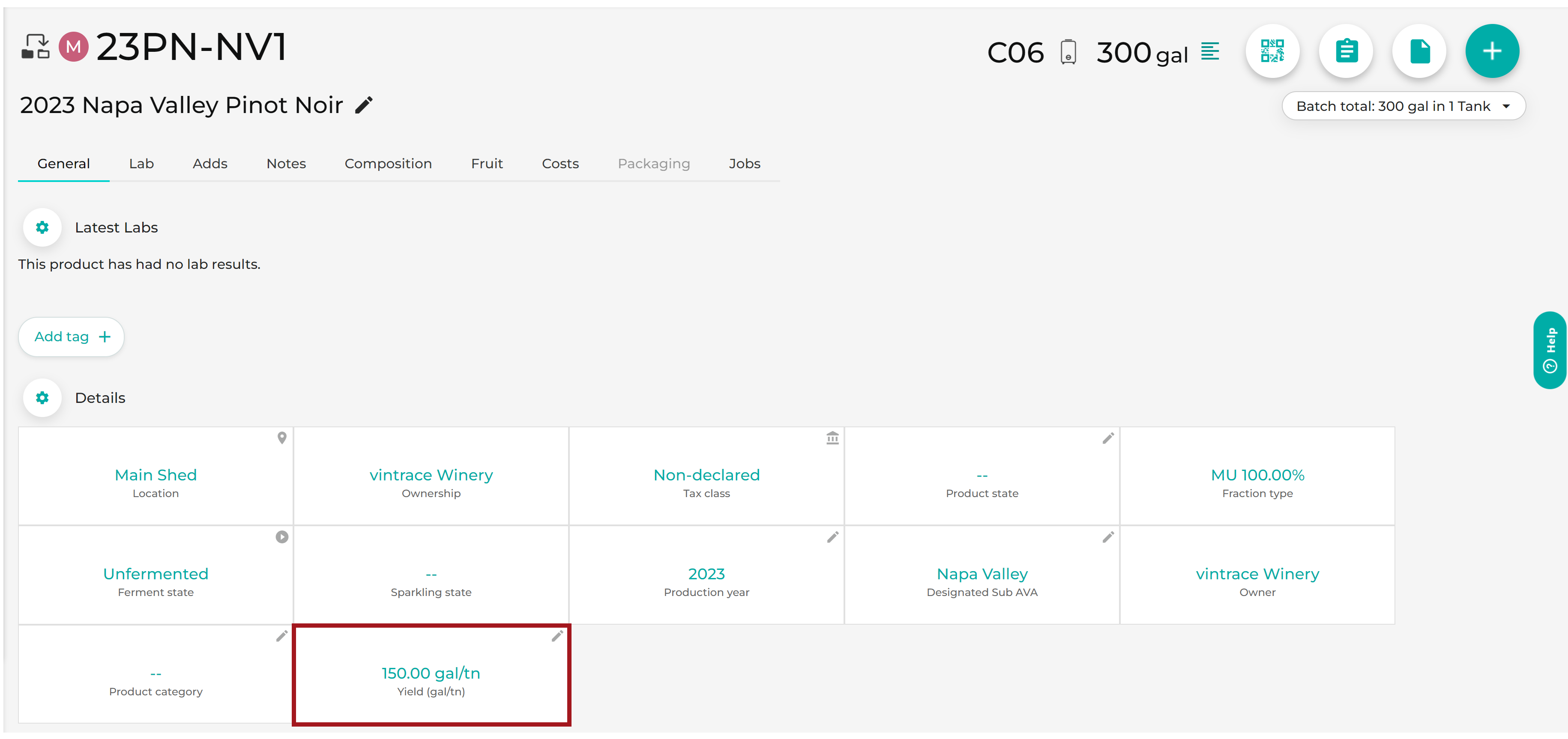Open the Fruit tab

pyautogui.click(x=487, y=164)
